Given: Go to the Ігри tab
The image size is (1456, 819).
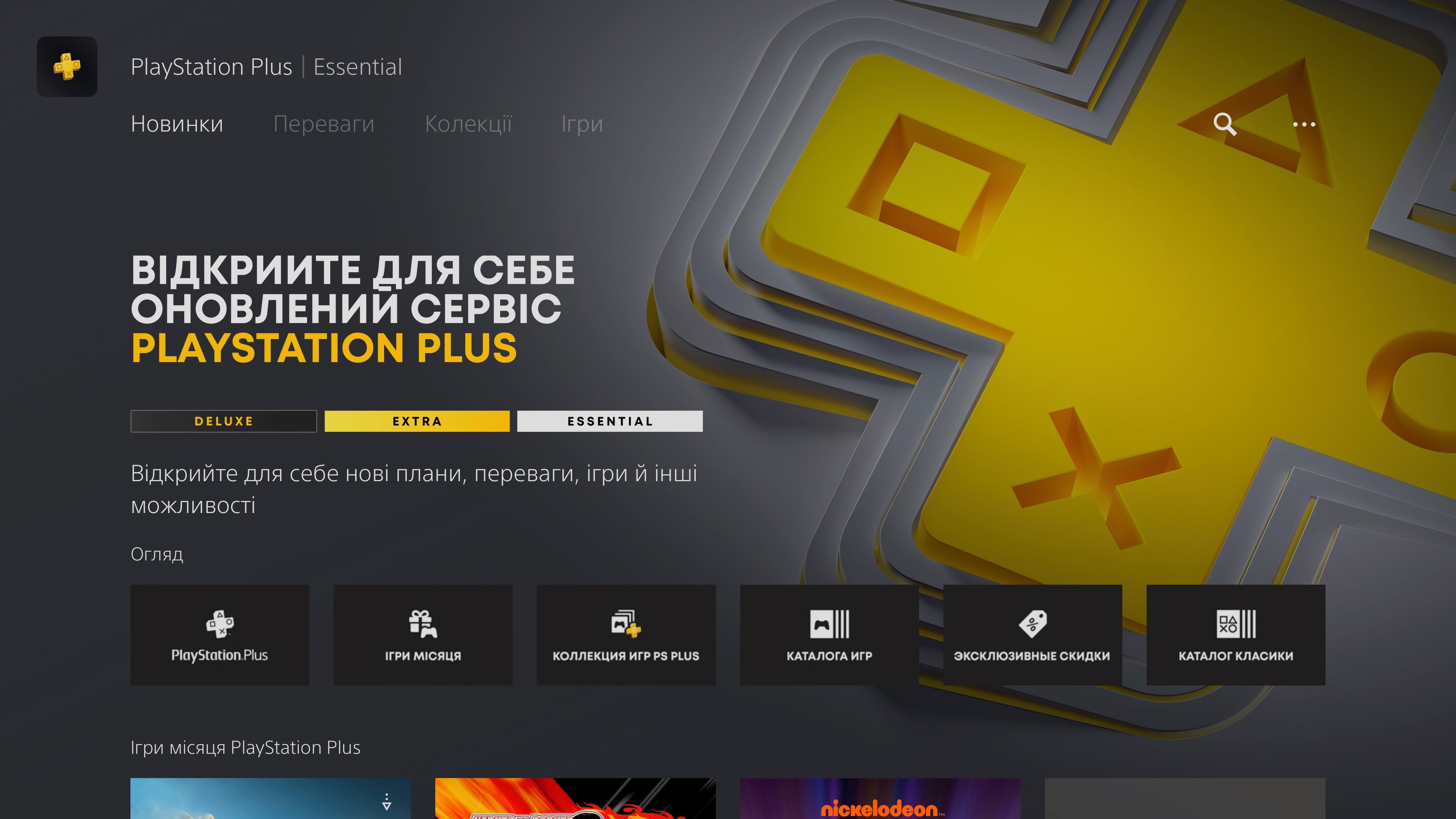Looking at the screenshot, I should [582, 124].
